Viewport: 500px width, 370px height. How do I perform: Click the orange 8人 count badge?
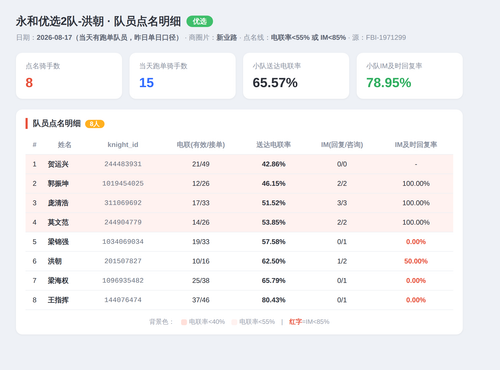tap(95, 124)
